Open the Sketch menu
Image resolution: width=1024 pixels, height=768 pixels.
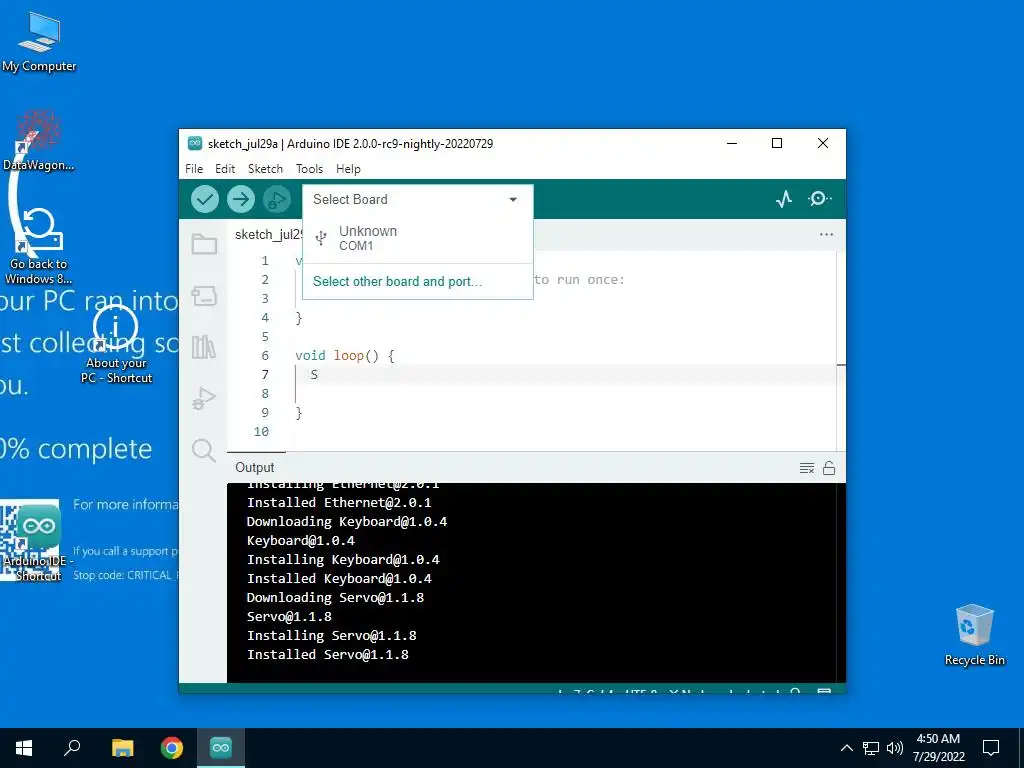[265, 168]
